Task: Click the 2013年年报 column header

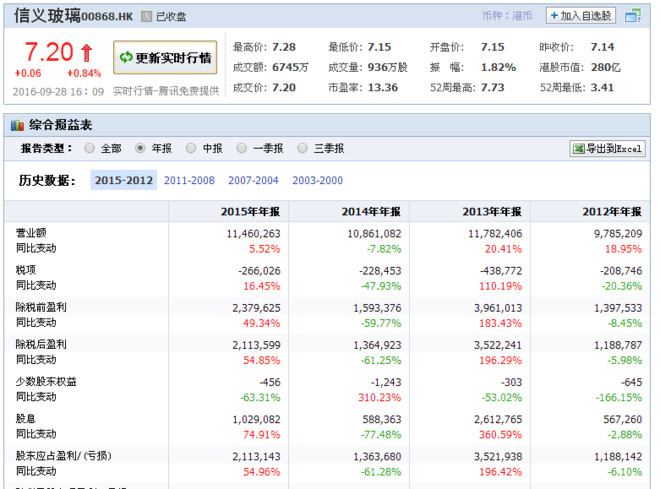Action: [x=492, y=212]
